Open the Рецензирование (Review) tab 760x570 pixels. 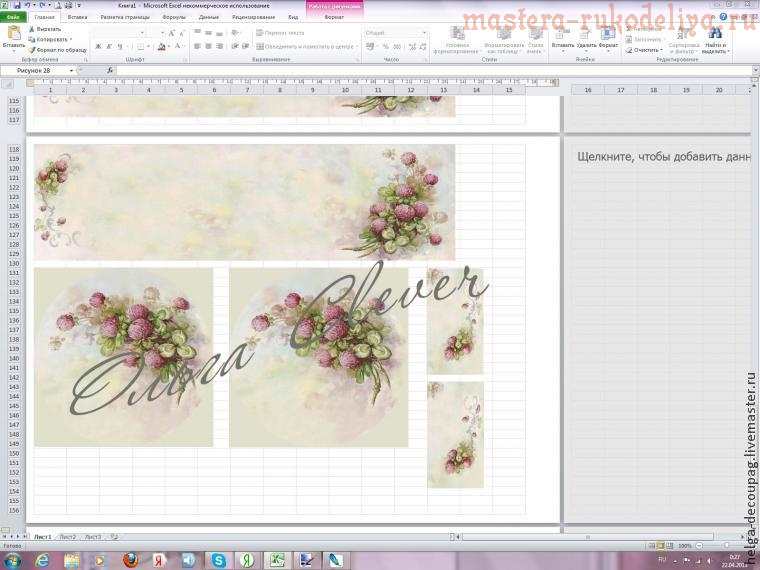[253, 17]
